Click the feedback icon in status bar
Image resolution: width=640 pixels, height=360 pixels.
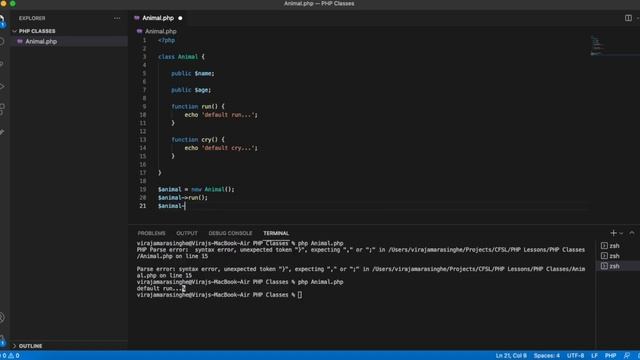pos(627,356)
